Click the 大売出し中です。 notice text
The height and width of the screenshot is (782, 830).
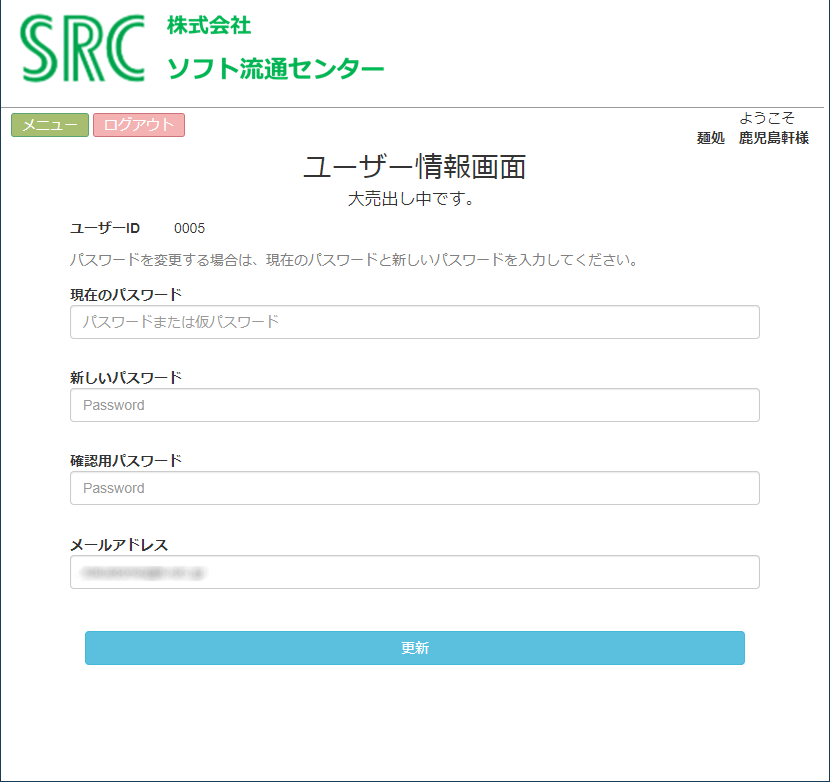411,199
